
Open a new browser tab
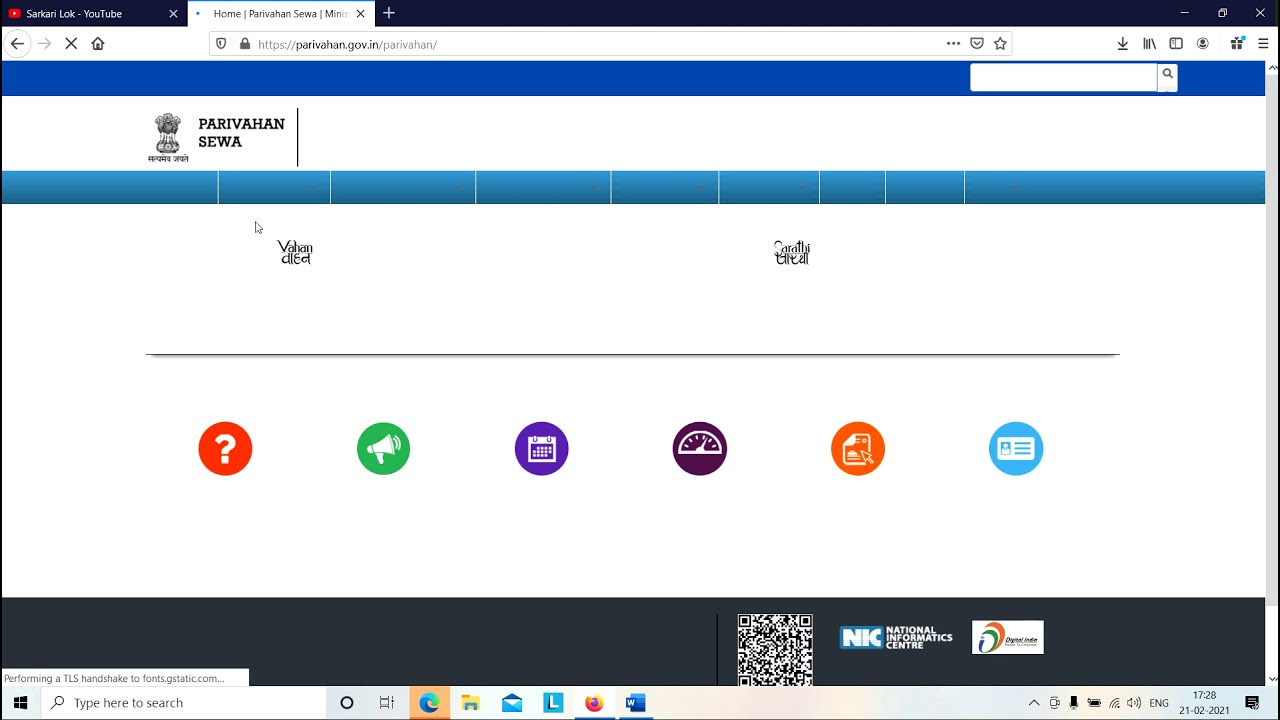point(389,13)
